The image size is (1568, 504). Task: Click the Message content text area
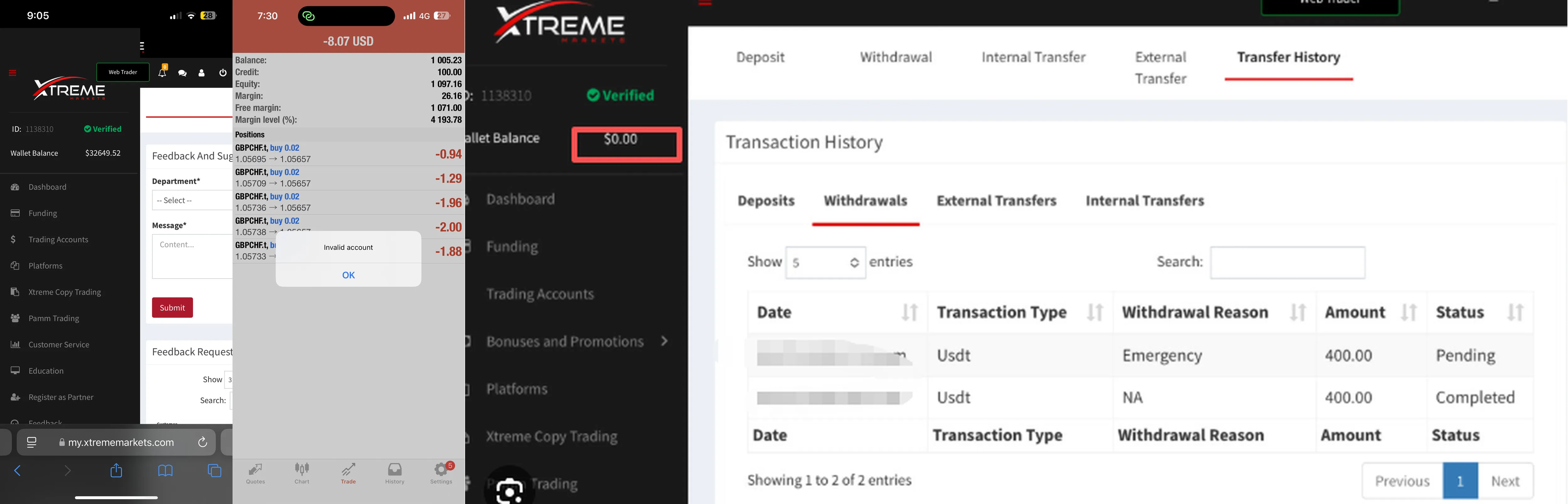192,257
